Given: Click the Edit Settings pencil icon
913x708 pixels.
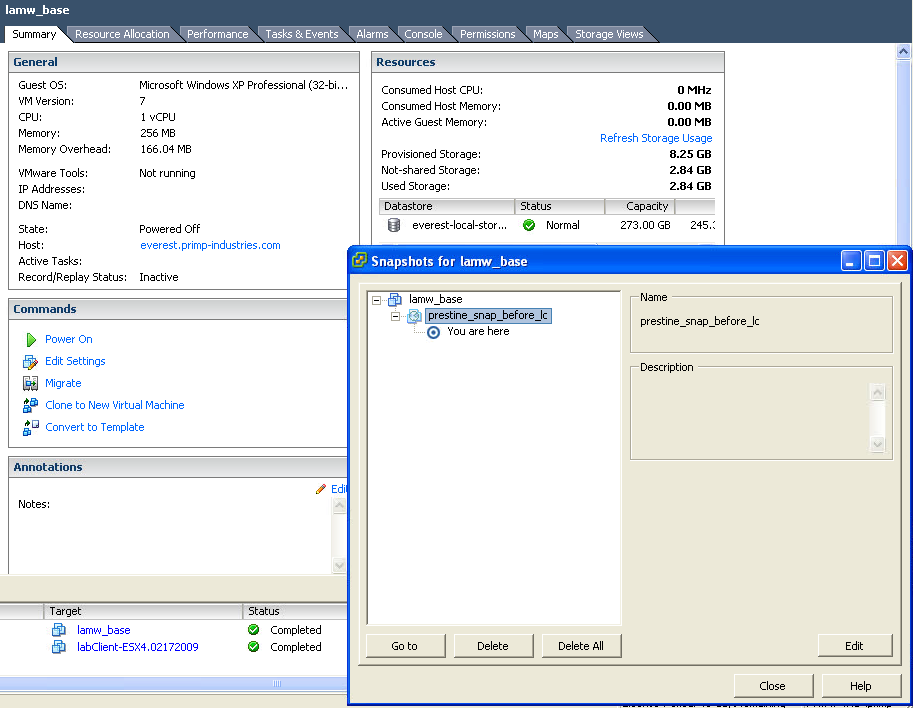Looking at the screenshot, I should click(30, 362).
